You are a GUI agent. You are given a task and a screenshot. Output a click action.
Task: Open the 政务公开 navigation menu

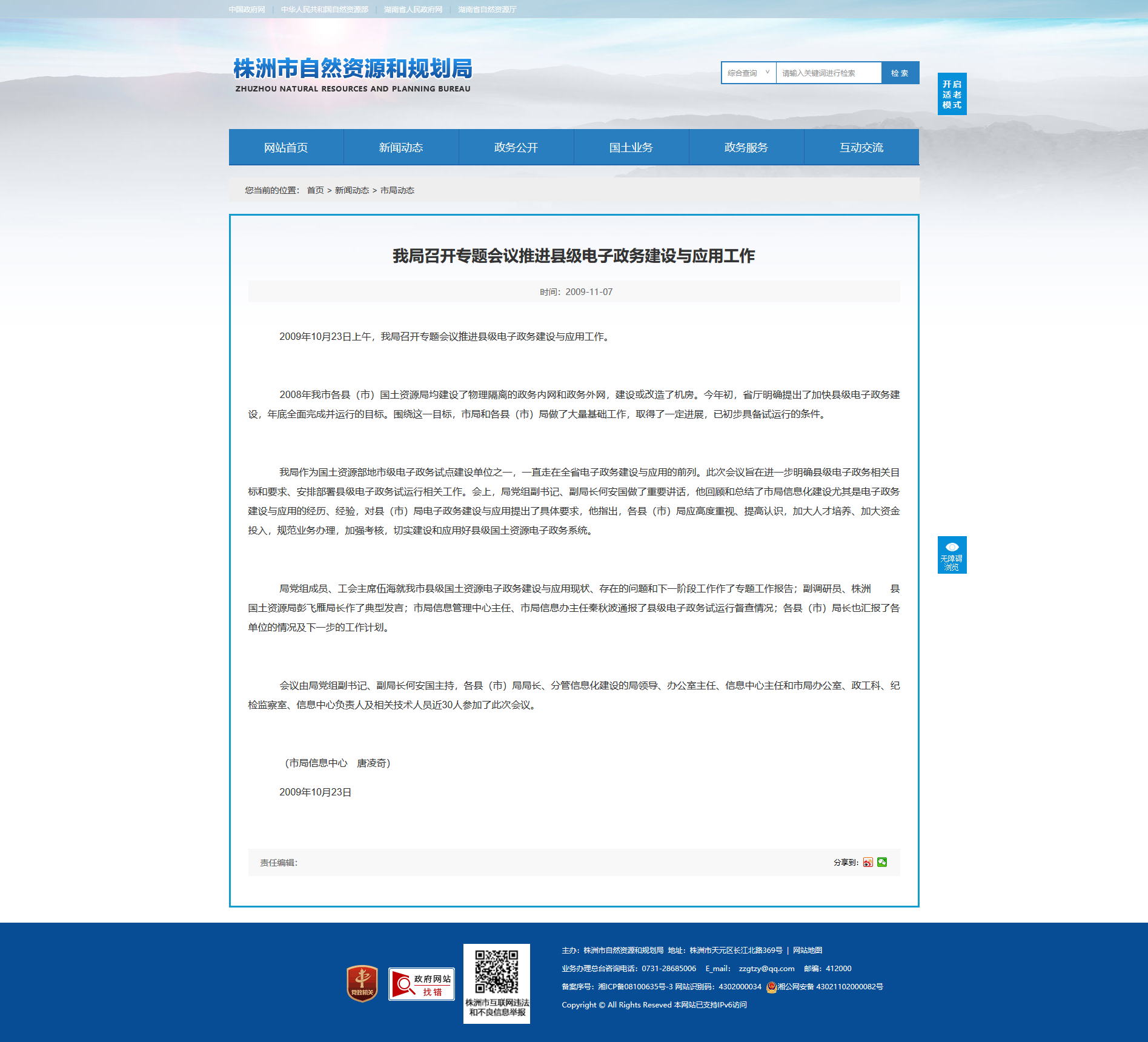pos(516,147)
